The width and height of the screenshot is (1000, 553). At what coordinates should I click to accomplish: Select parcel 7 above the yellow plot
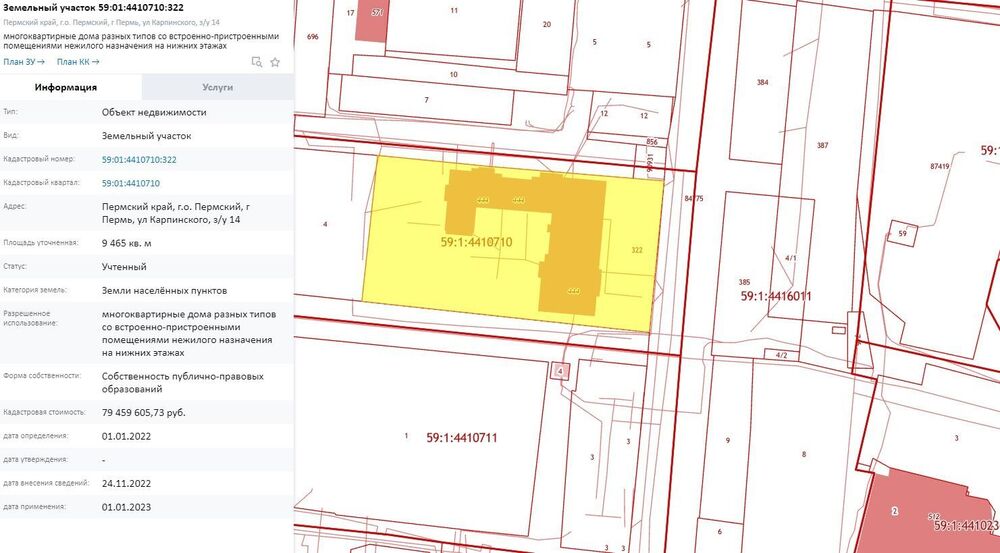[x=426, y=100]
